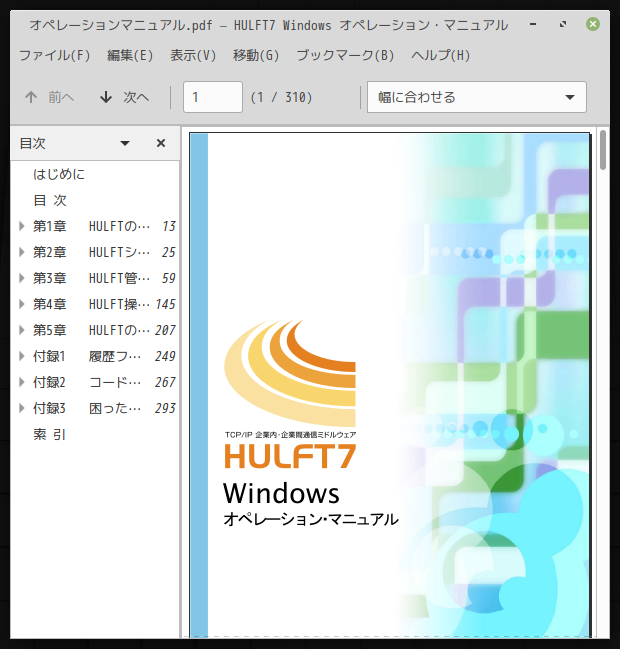Expand the 付録2 tree item
The image size is (620, 649).
(x=22, y=382)
